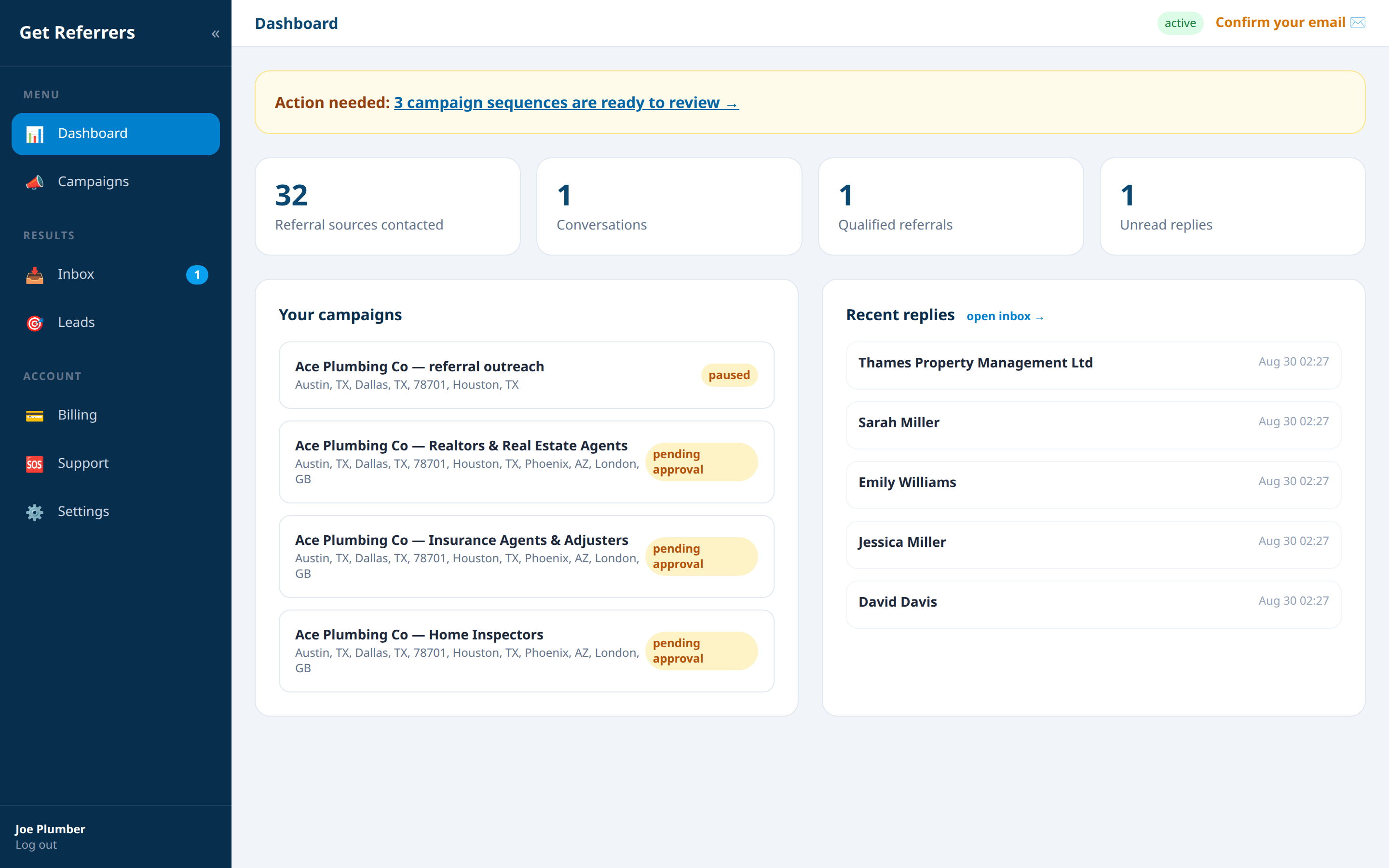Click Log out under Joe Plumber
The height and width of the screenshot is (868, 1389).
(36, 844)
